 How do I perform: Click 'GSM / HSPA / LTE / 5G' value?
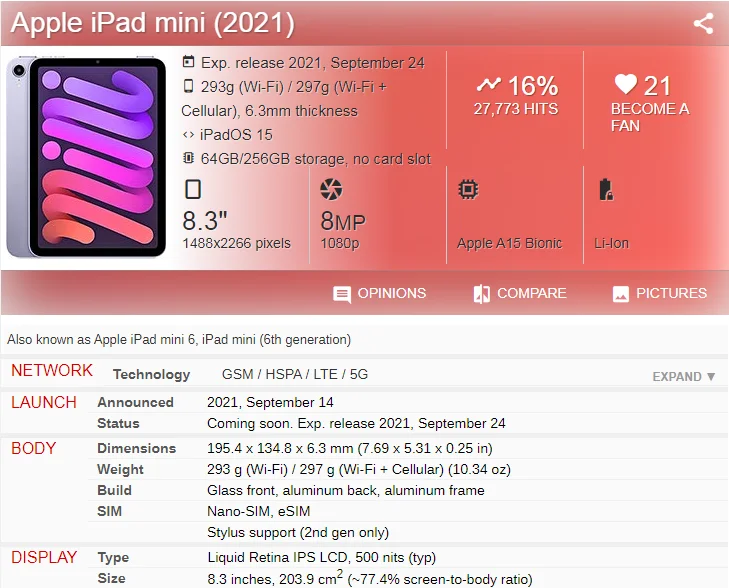(x=295, y=374)
